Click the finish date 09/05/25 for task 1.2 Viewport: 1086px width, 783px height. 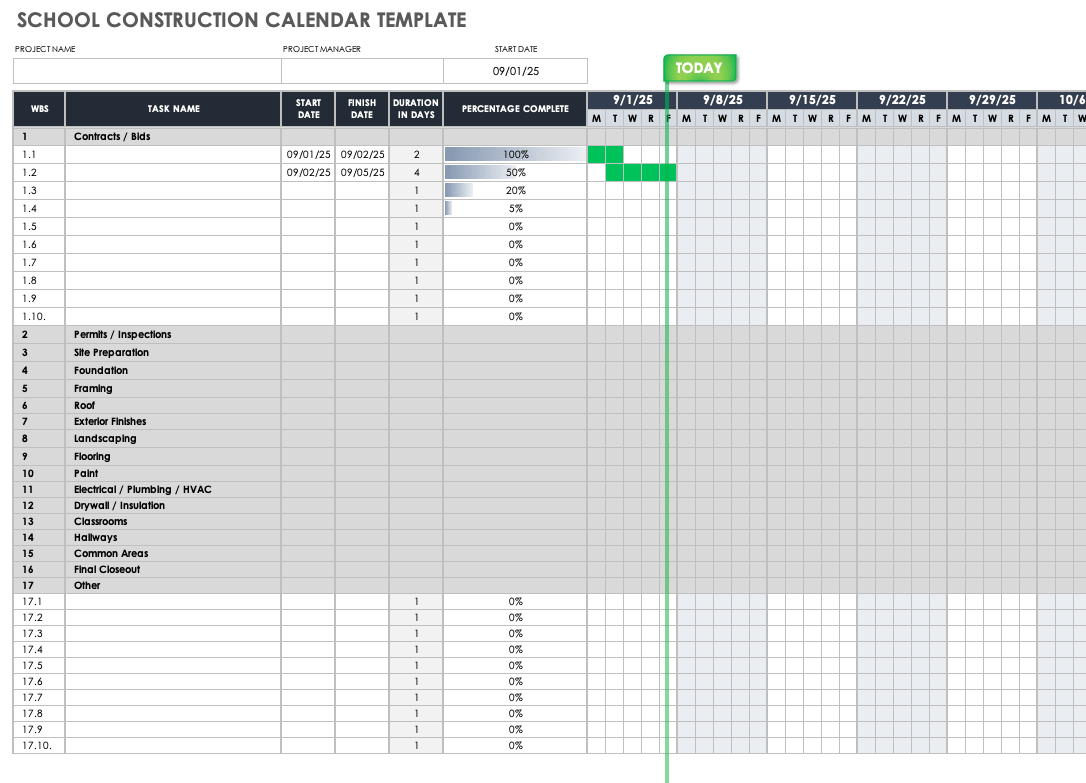click(362, 172)
